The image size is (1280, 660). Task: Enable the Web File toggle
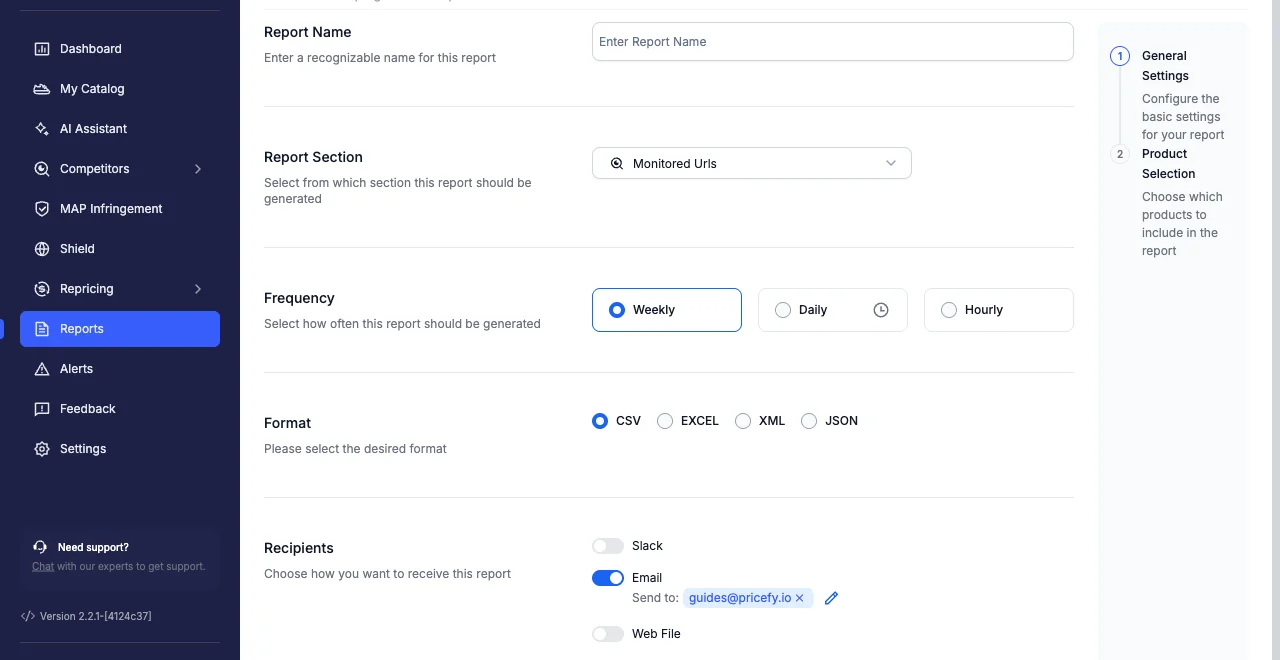point(608,634)
